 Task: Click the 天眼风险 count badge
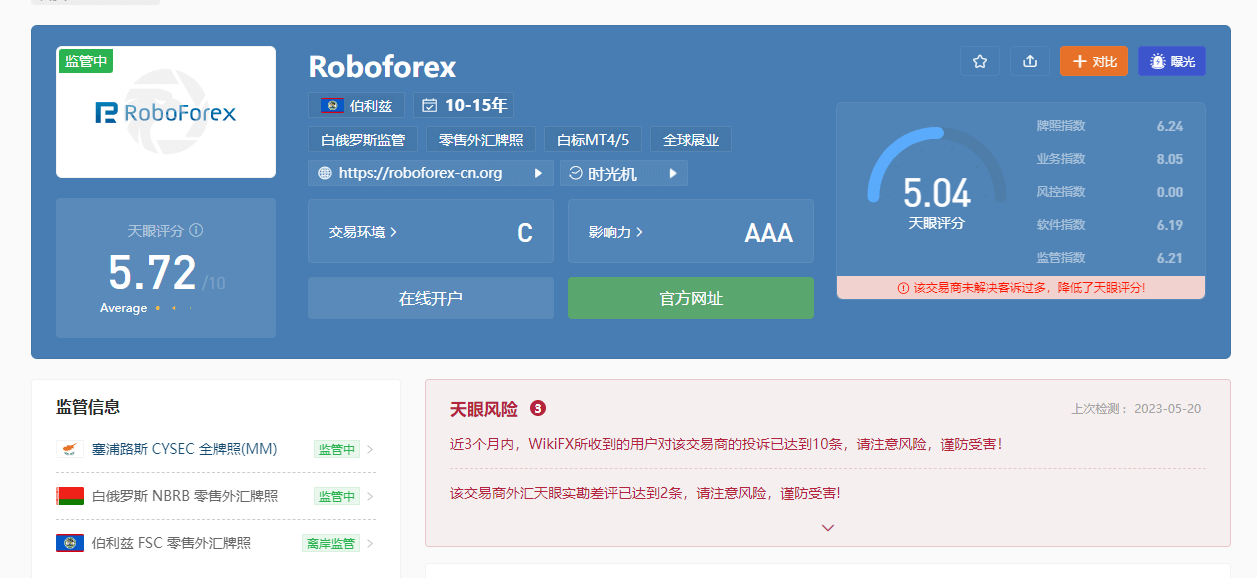coord(538,408)
